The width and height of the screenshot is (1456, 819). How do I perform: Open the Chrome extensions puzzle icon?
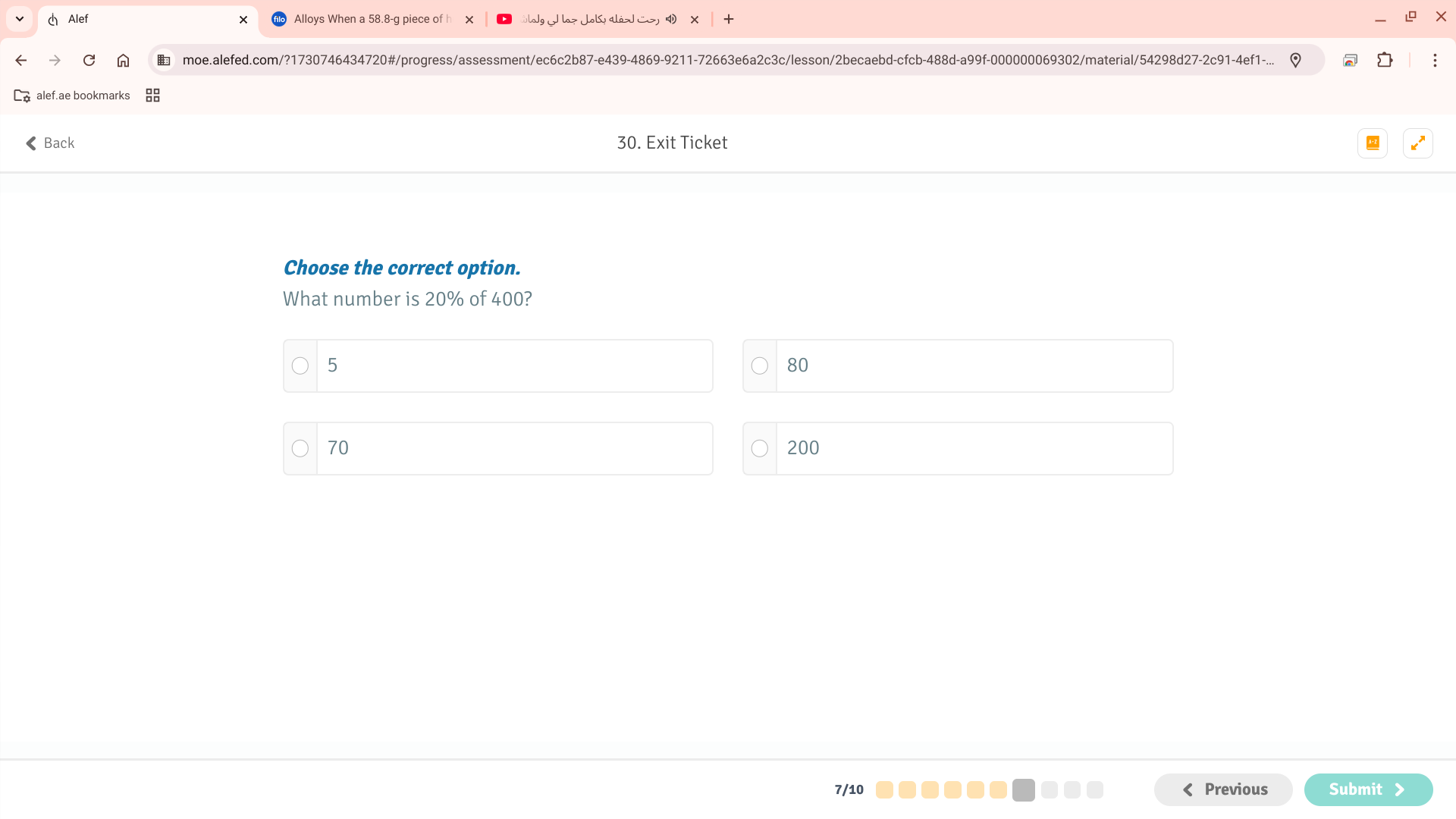(x=1385, y=60)
